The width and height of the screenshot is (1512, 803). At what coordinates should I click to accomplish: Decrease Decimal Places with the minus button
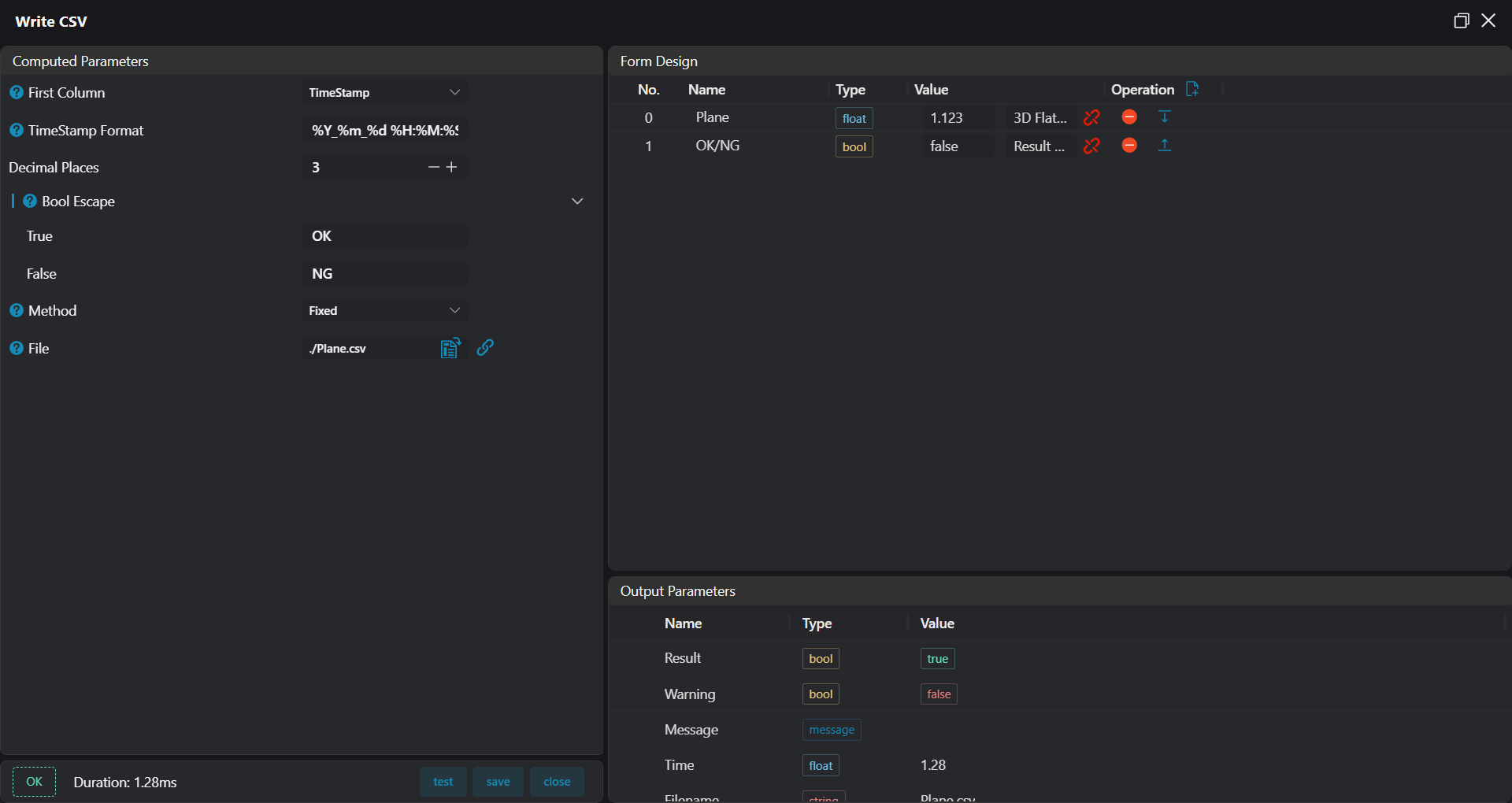433,167
